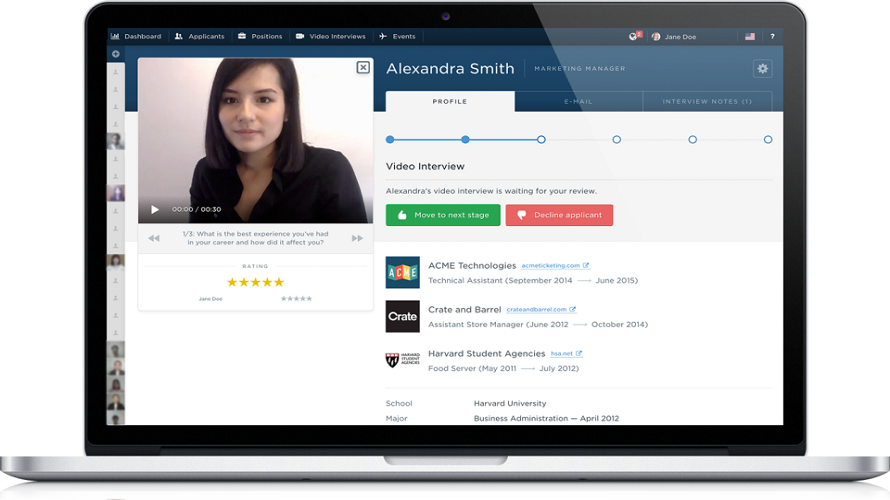Open the Interview Notes (1) tab
This screenshot has height=500, width=890.
coord(707,102)
